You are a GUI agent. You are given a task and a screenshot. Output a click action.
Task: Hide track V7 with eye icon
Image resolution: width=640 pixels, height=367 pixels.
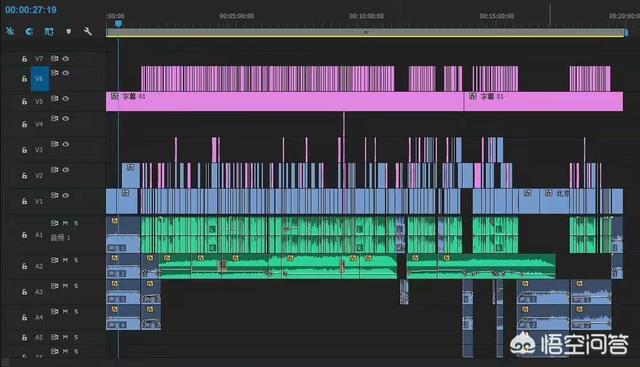(66, 59)
